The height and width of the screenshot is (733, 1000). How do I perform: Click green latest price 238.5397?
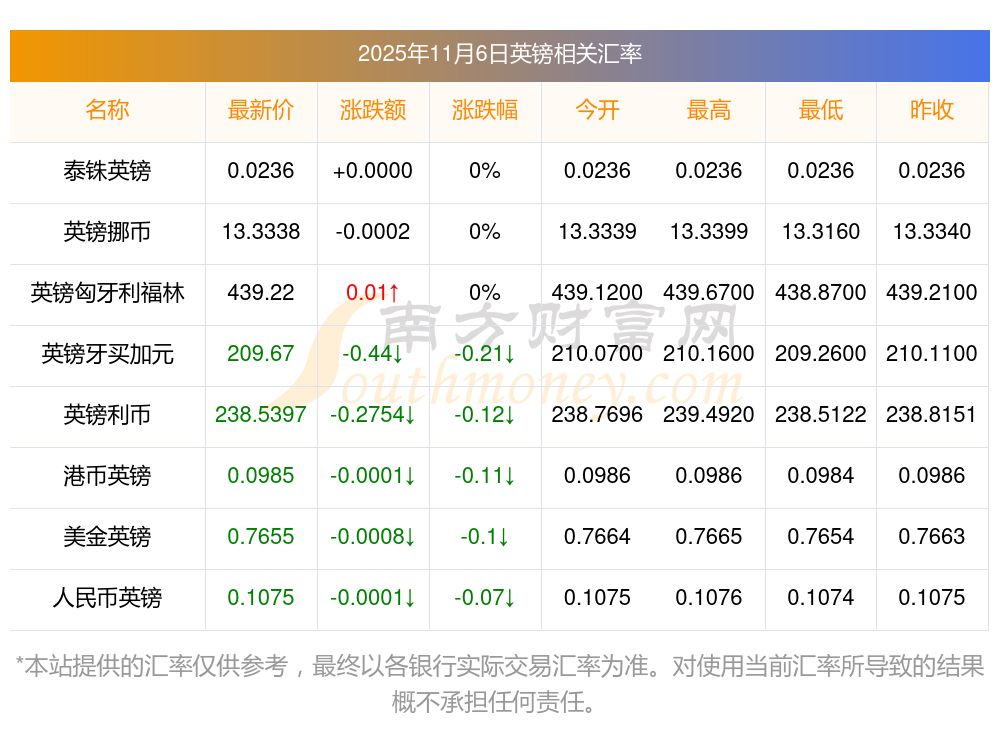261,415
